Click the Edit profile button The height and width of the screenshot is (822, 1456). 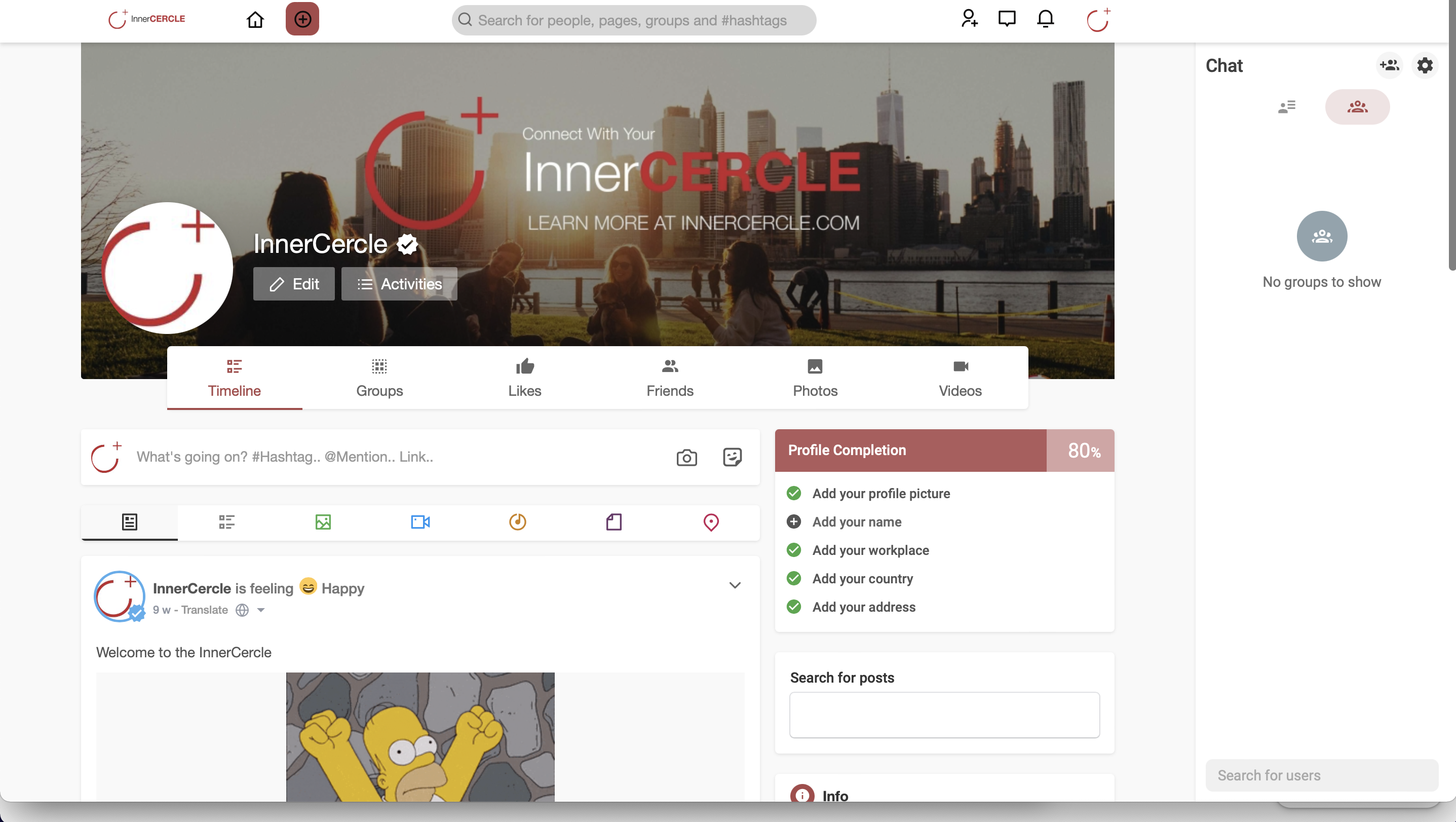point(293,284)
